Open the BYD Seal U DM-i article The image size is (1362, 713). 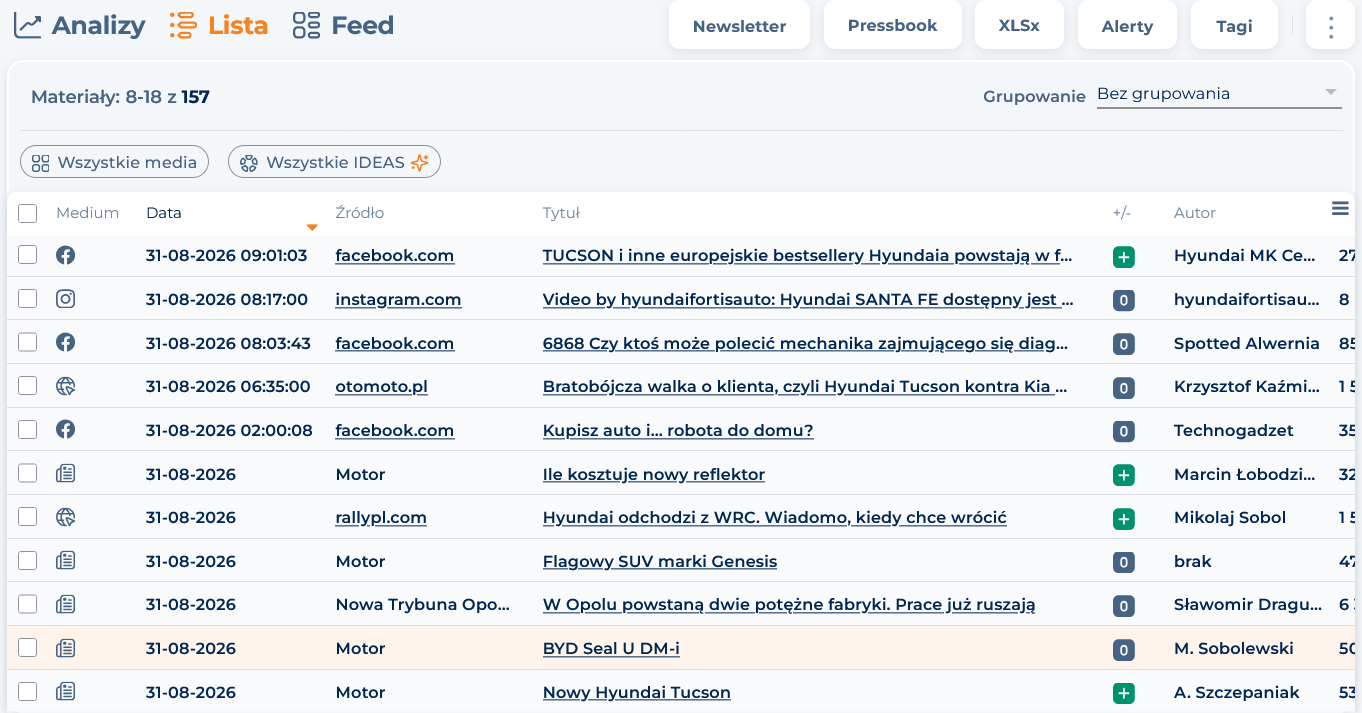[611, 648]
